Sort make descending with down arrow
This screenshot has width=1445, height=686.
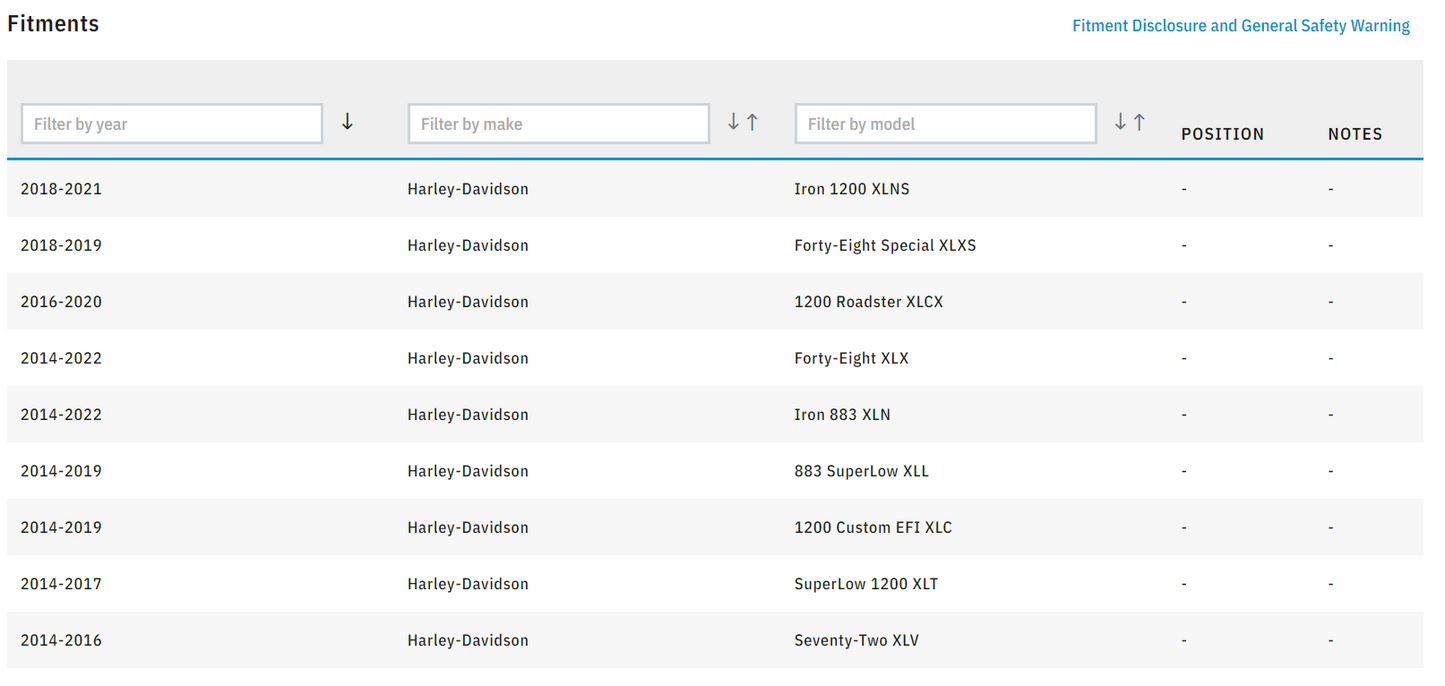[x=733, y=122]
